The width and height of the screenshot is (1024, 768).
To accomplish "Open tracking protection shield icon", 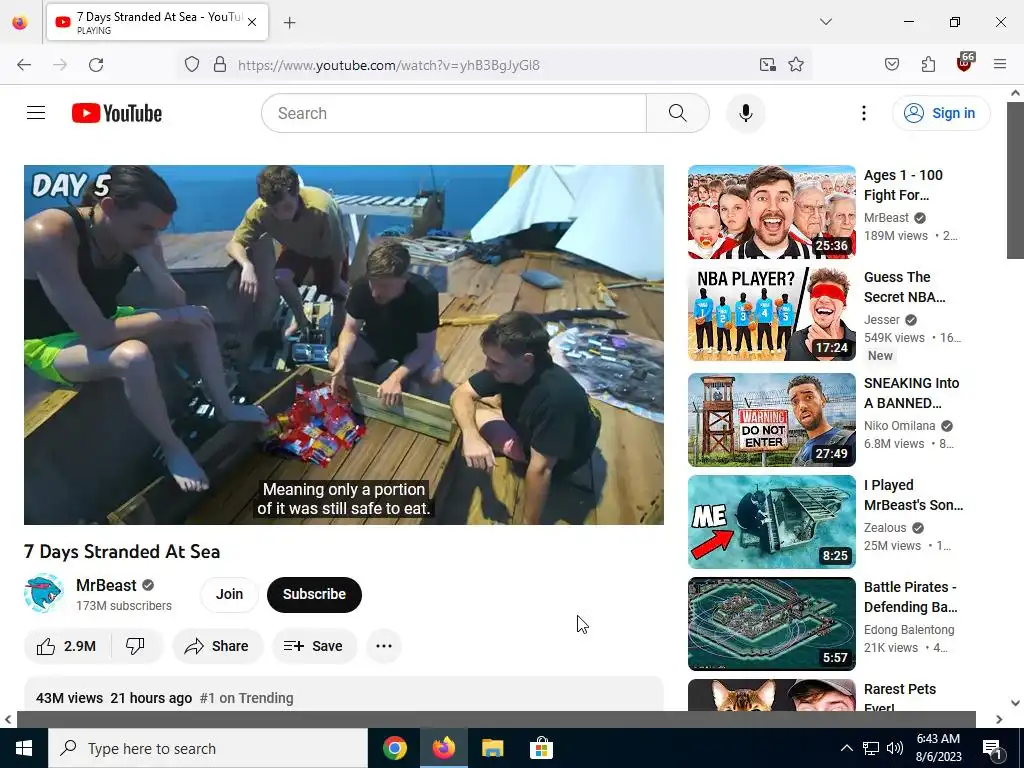I will point(191,65).
